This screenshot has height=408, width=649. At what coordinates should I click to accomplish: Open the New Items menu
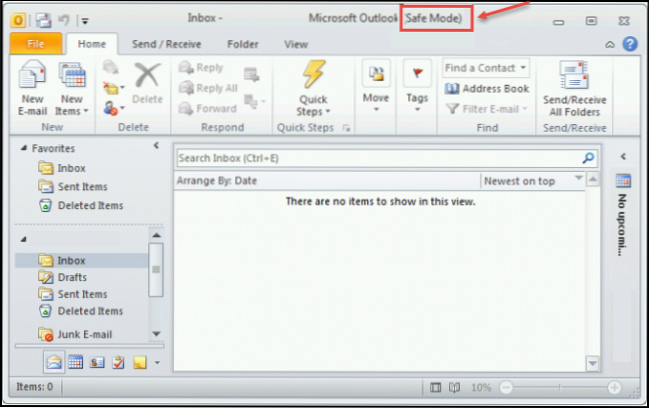coord(72,88)
